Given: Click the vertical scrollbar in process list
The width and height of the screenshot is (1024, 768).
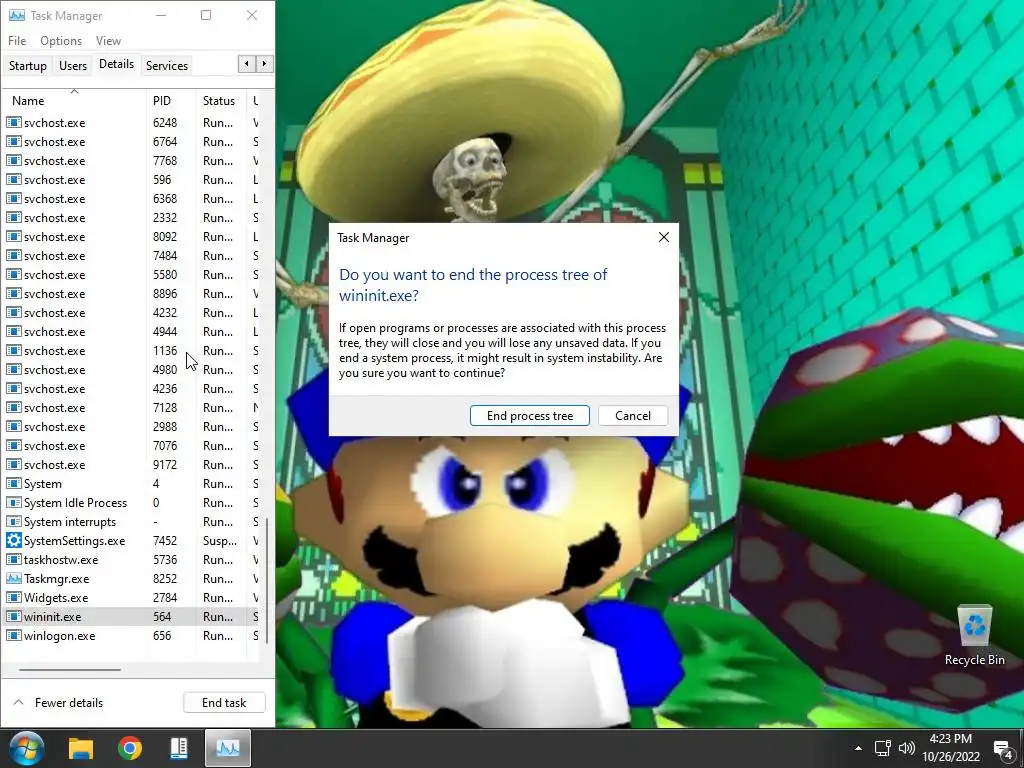Looking at the screenshot, I should (x=267, y=581).
